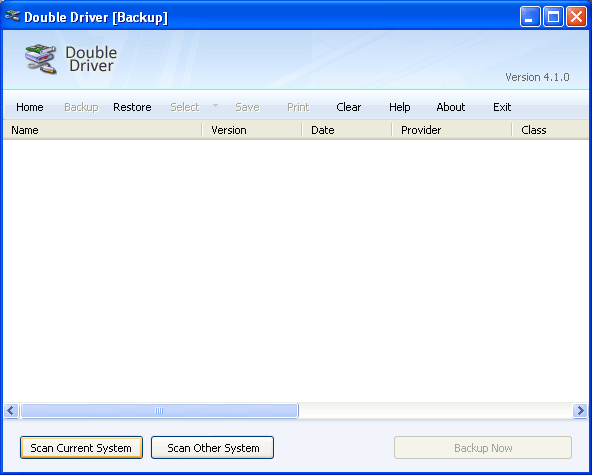592x475 pixels.
Task: Open the Select dropdown arrow
Action: point(215,106)
